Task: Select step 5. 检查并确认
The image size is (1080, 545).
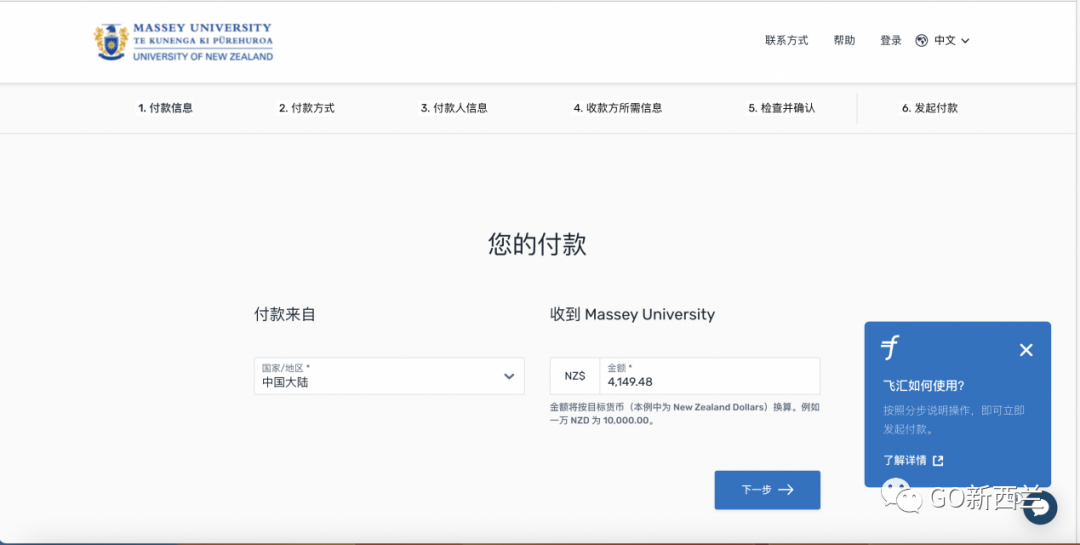Action: (782, 108)
